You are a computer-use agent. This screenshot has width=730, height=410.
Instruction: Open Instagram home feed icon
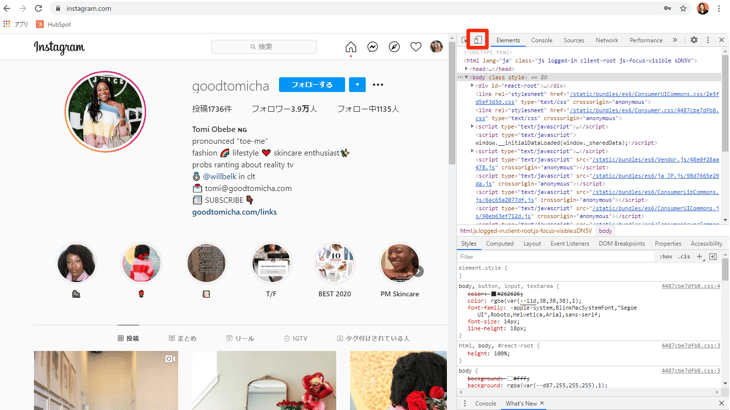click(350, 47)
